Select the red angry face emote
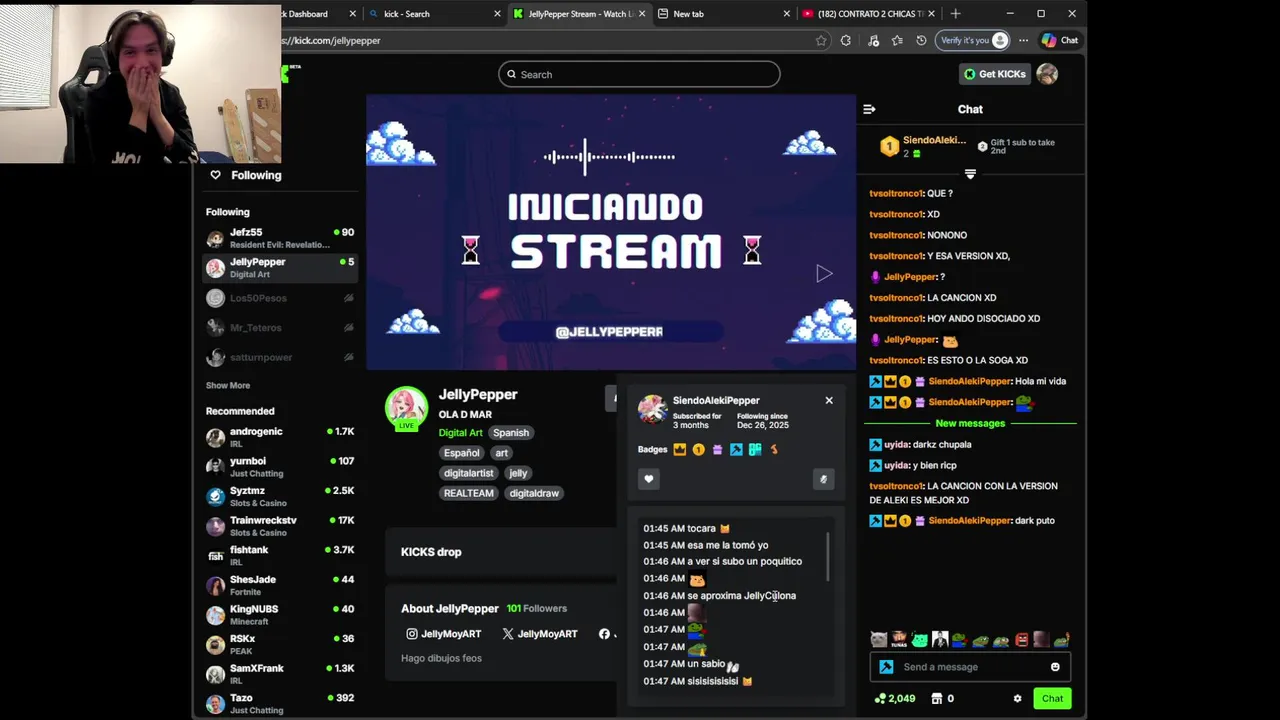This screenshot has height=720, width=1280. 1021,640
